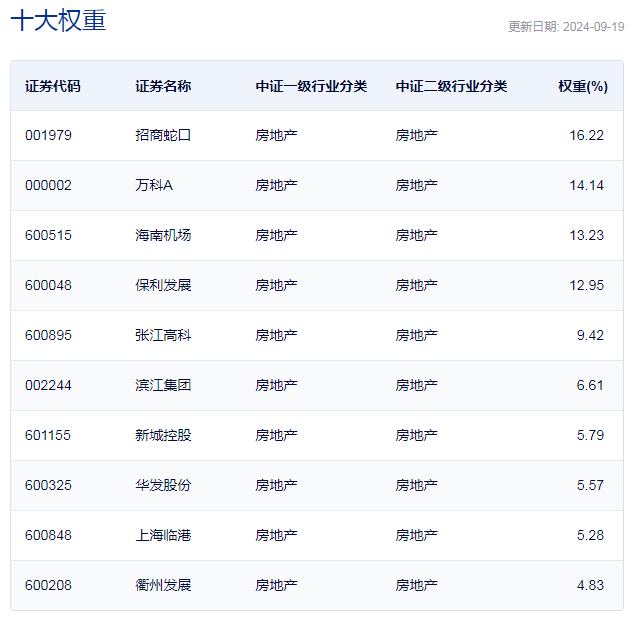This screenshot has width=634, height=622.
Task: Open the 滨江集团 row name
Action: [x=163, y=385]
